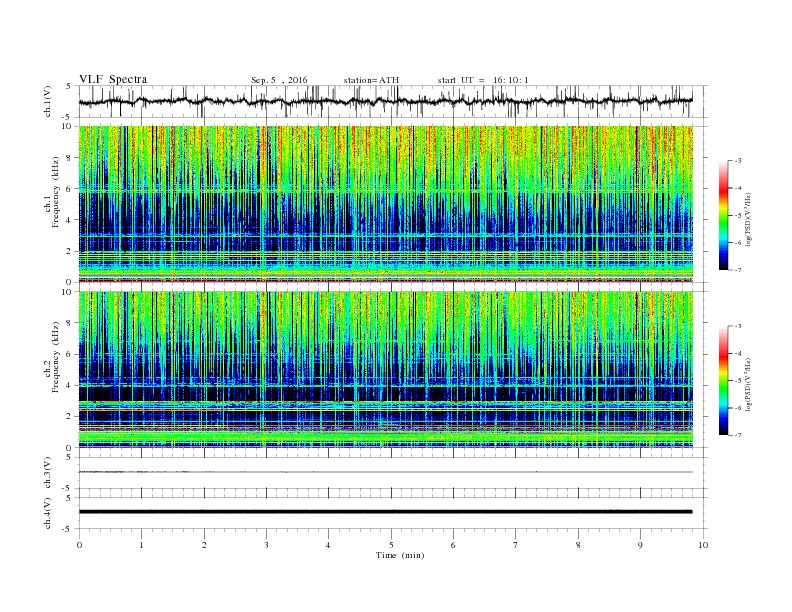Click the "Time (min)" axis label
The image size is (792, 612).
(400, 555)
